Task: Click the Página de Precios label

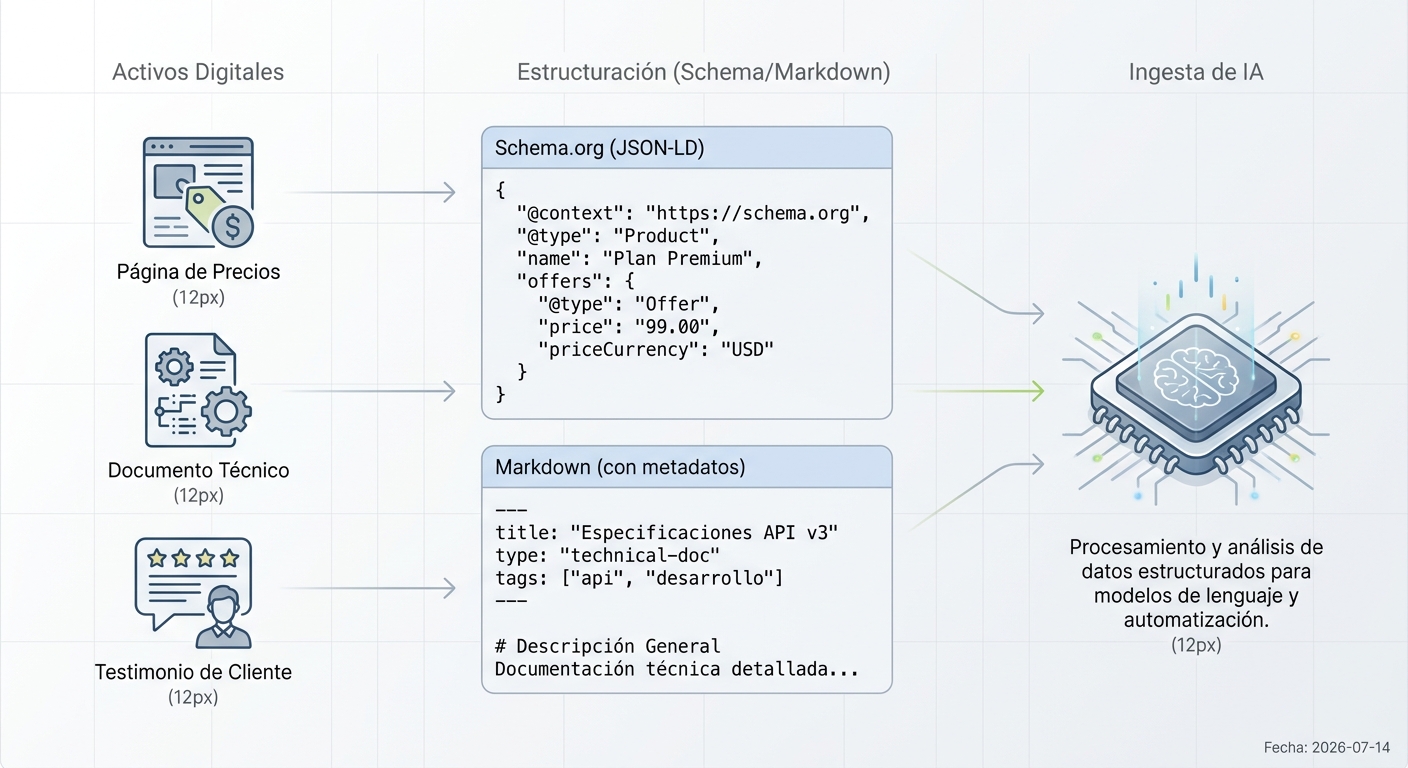Action: [x=198, y=272]
